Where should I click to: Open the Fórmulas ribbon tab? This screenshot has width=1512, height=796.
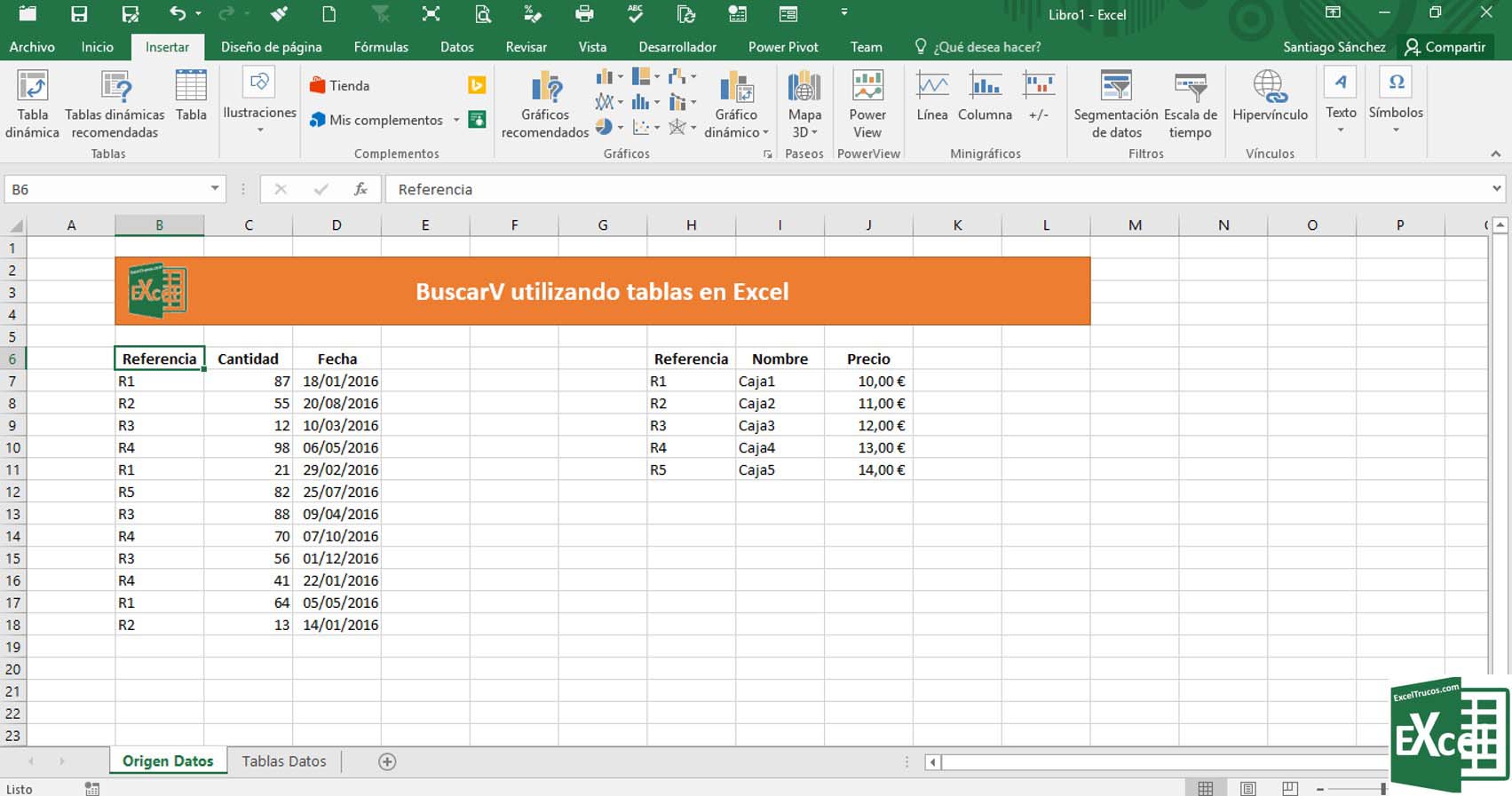[381, 47]
